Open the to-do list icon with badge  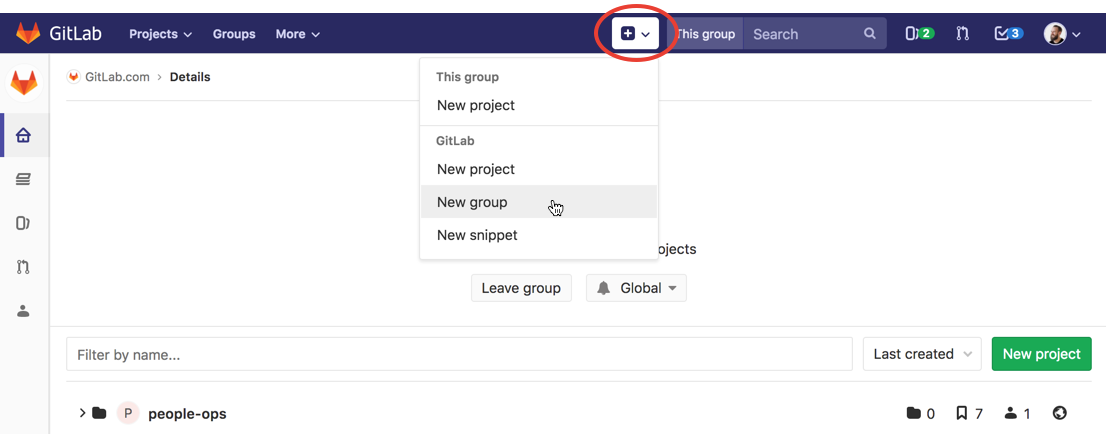pyautogui.click(x=1007, y=33)
